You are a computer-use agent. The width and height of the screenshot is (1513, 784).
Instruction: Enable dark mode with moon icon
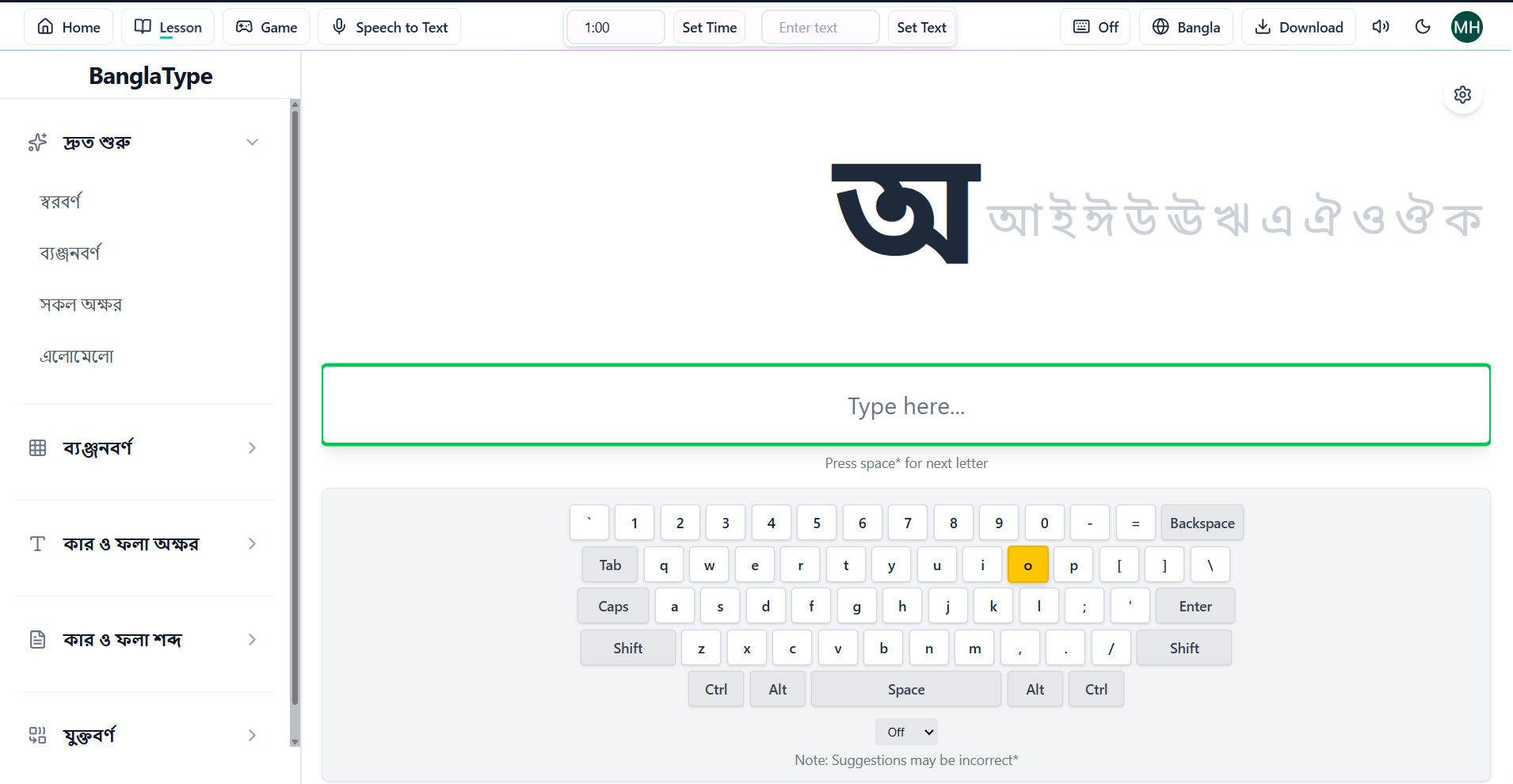1422,26
